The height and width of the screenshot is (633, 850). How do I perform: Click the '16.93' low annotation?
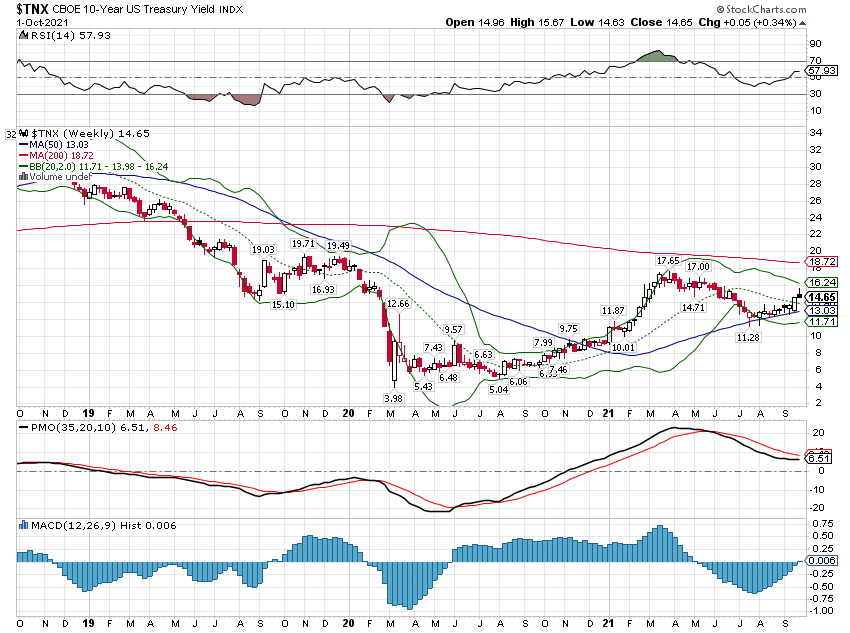point(323,289)
